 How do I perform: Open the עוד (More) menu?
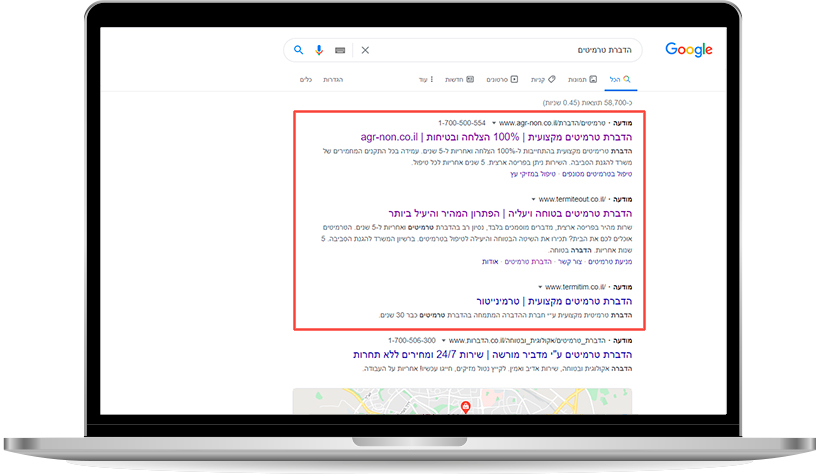426,80
